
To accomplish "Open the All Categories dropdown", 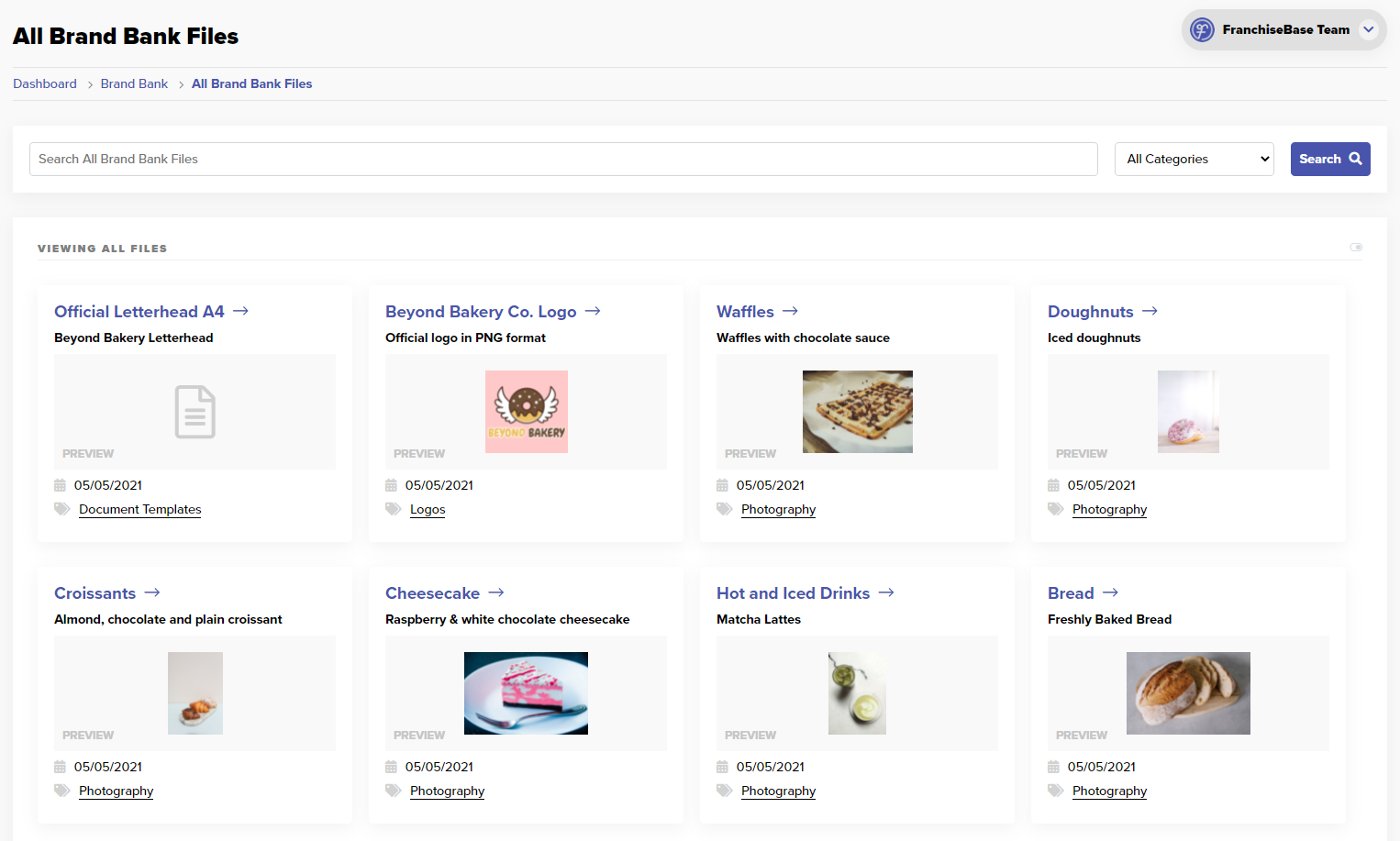I will coord(1194,159).
